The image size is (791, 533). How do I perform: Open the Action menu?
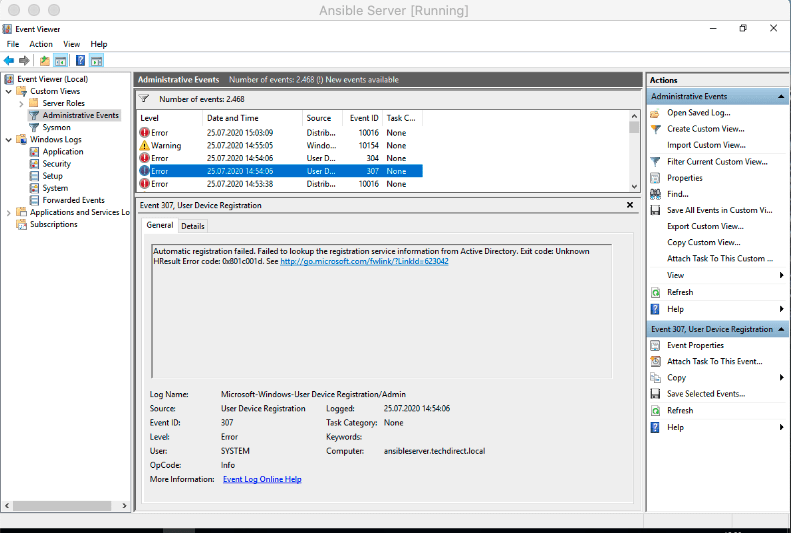click(x=41, y=44)
